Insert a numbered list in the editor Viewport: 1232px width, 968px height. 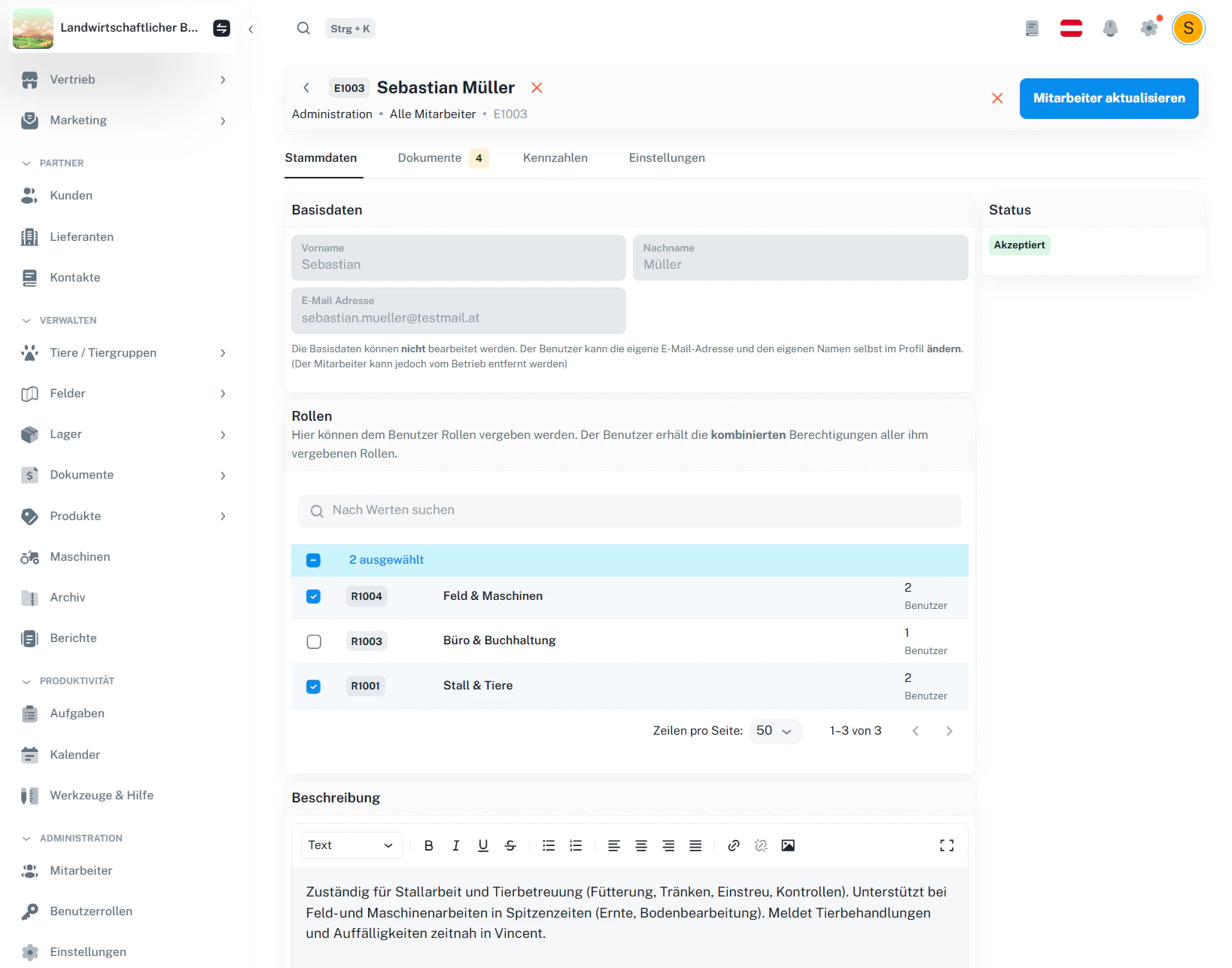point(576,845)
